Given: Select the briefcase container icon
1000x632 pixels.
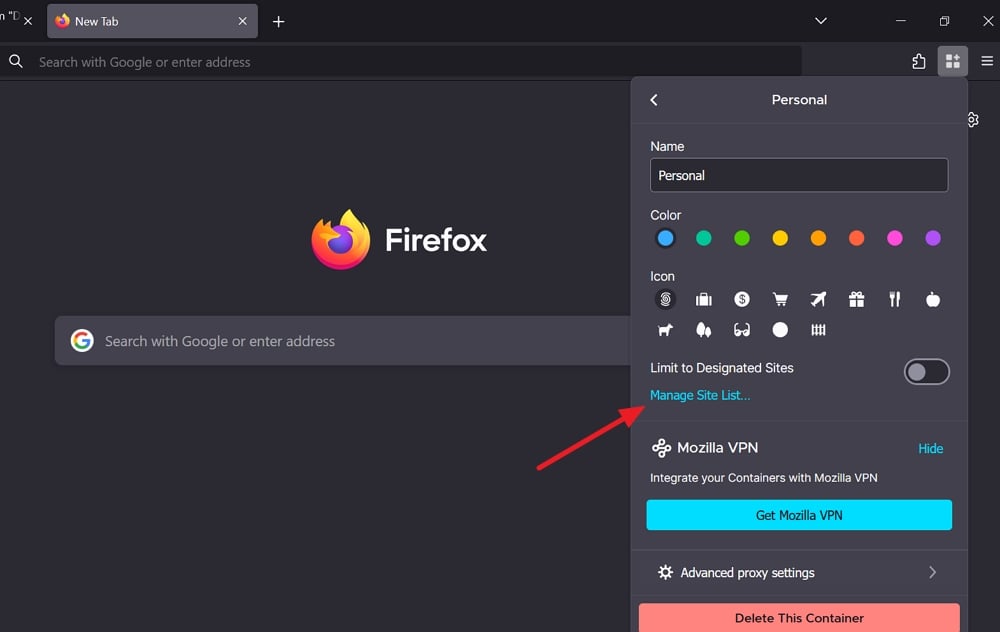Looking at the screenshot, I should click(703, 299).
